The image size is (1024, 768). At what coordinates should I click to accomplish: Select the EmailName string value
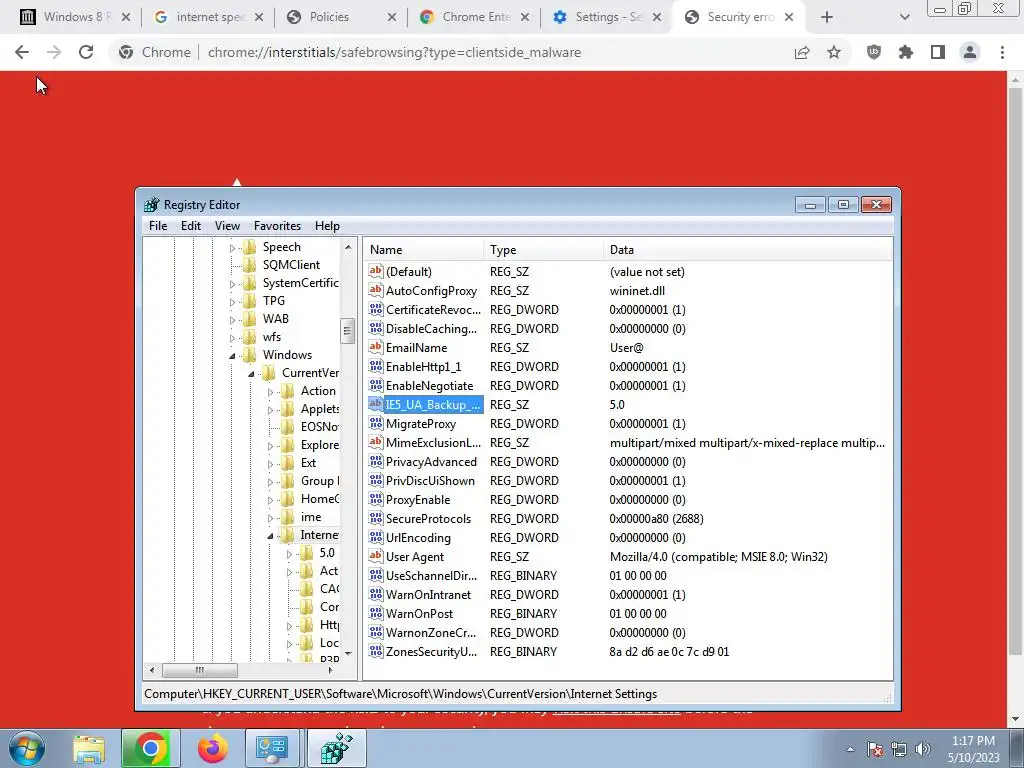coord(416,347)
